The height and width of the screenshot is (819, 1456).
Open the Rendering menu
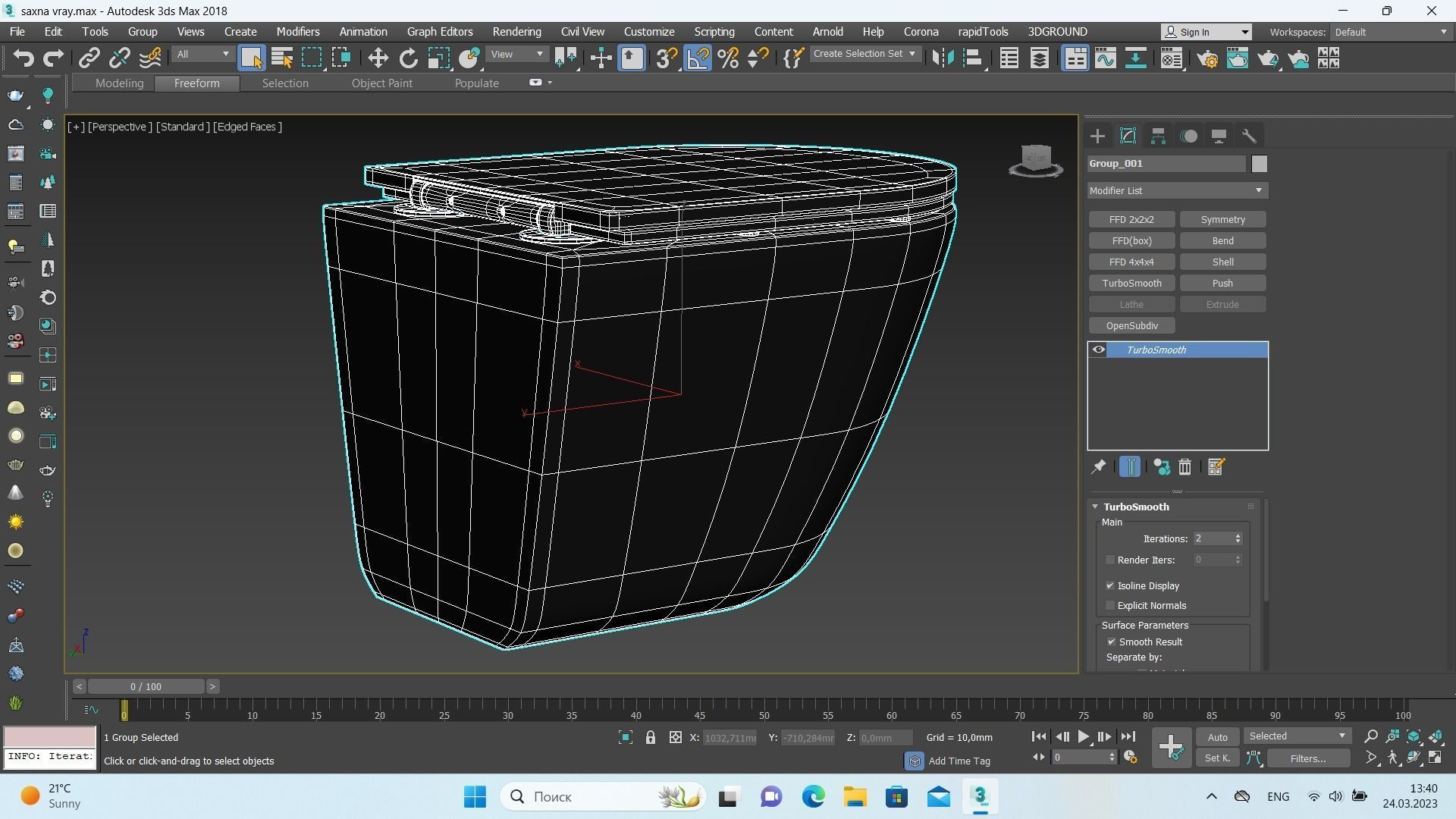[516, 32]
